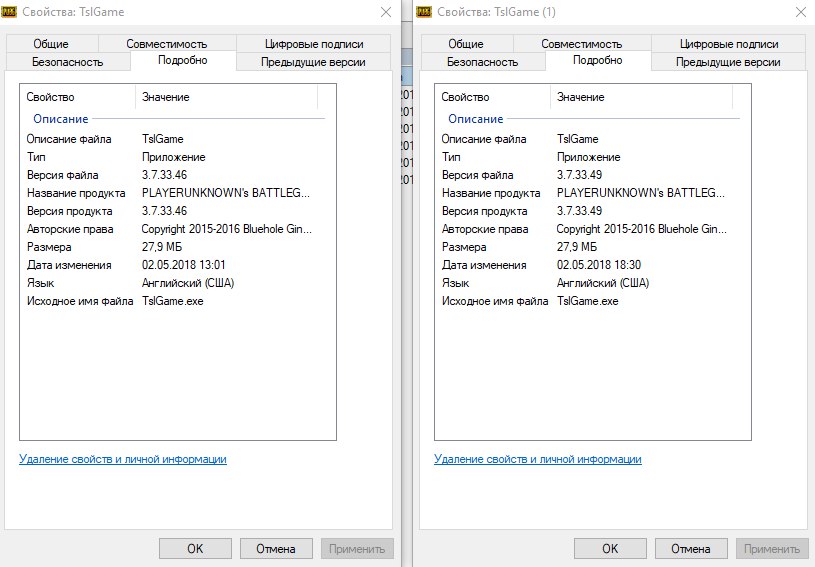This screenshot has height=567, width=815.
Task: Open the Общие tab in right window
Action: pyautogui.click(x=466, y=44)
